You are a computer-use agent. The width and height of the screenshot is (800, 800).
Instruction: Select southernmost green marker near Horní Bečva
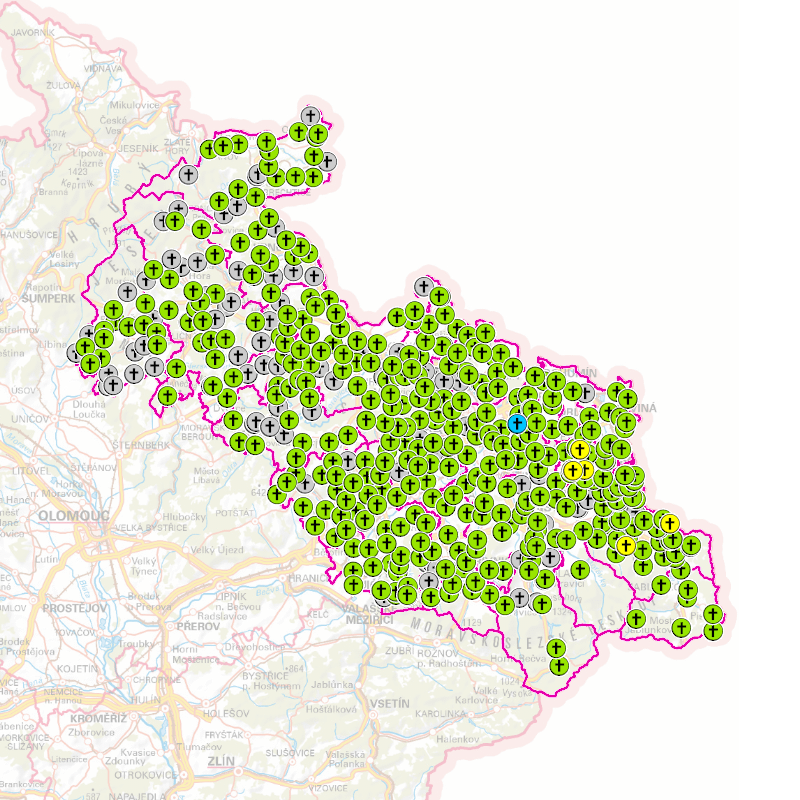coord(558,665)
